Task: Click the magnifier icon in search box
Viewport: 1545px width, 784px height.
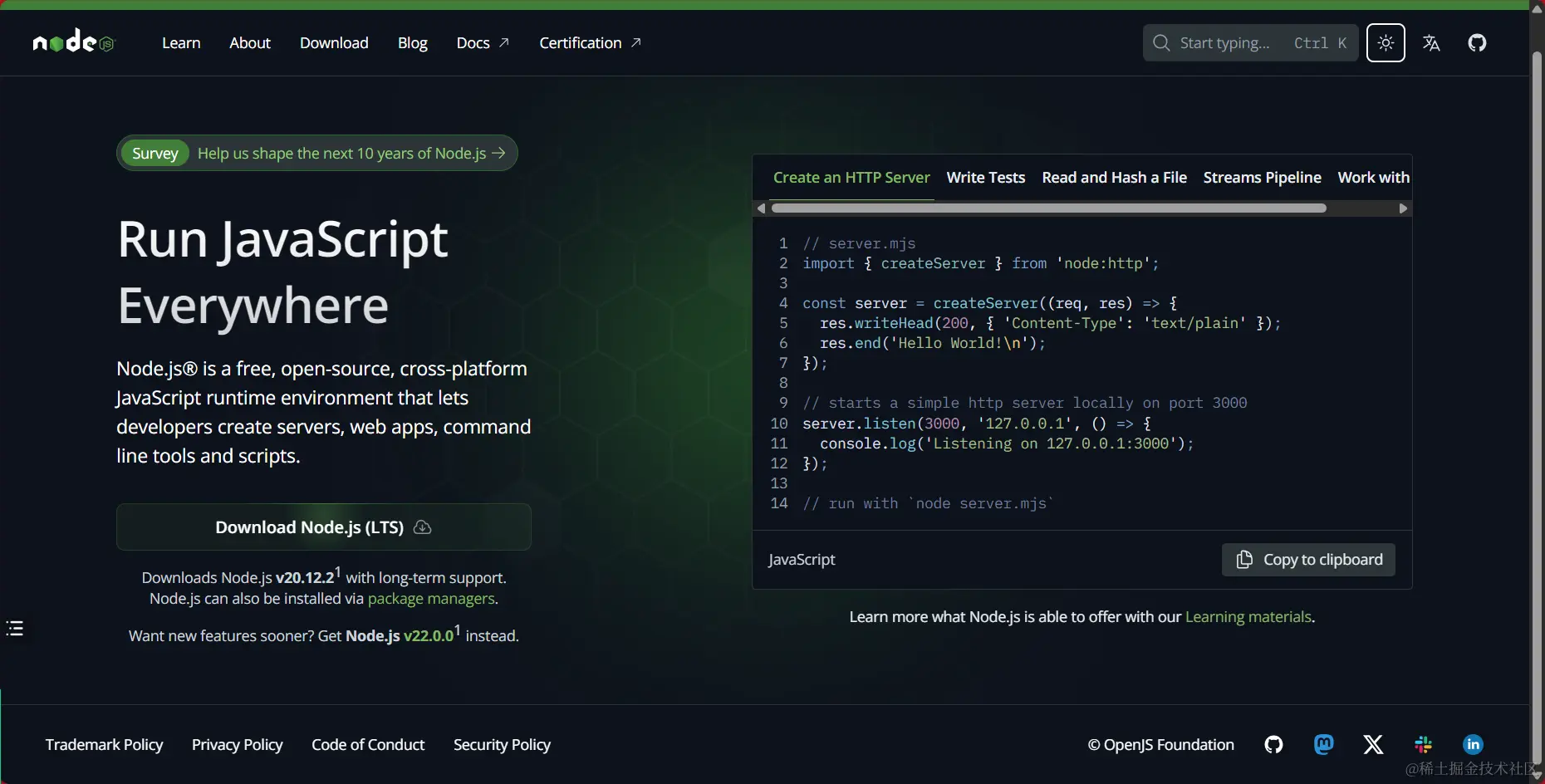Action: click(x=1161, y=43)
